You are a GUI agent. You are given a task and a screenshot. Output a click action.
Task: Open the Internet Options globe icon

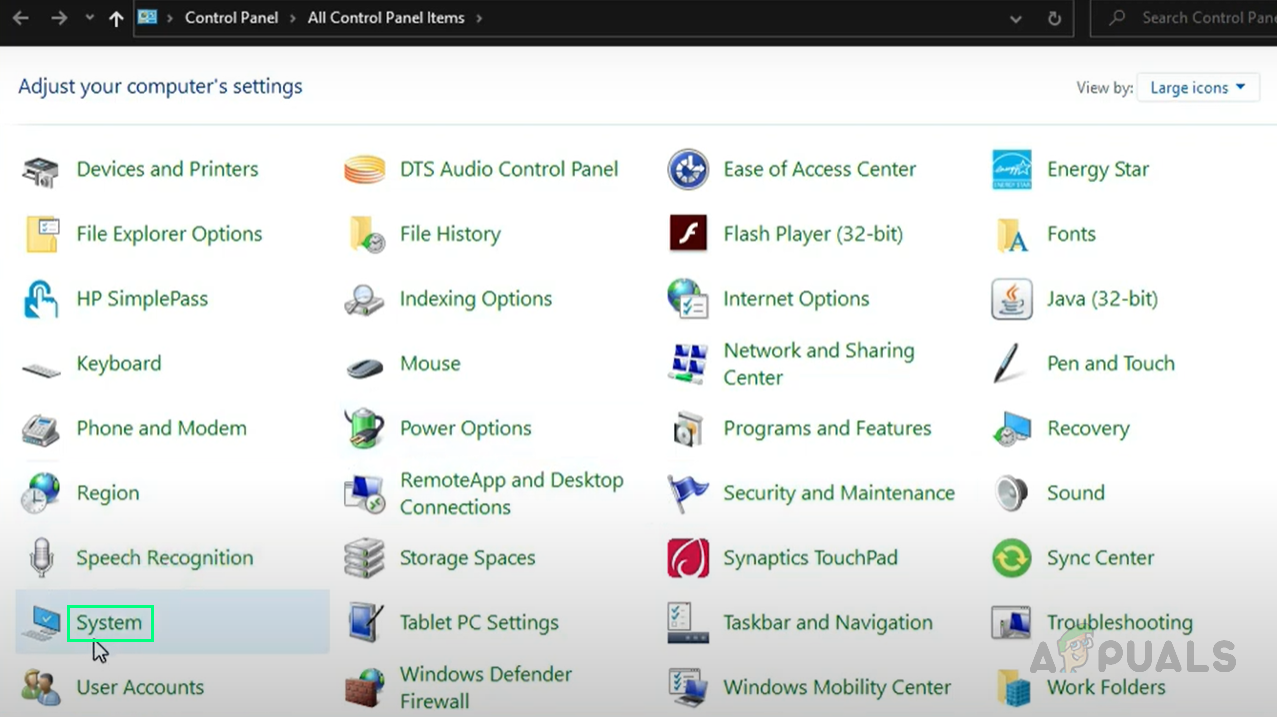(x=688, y=300)
